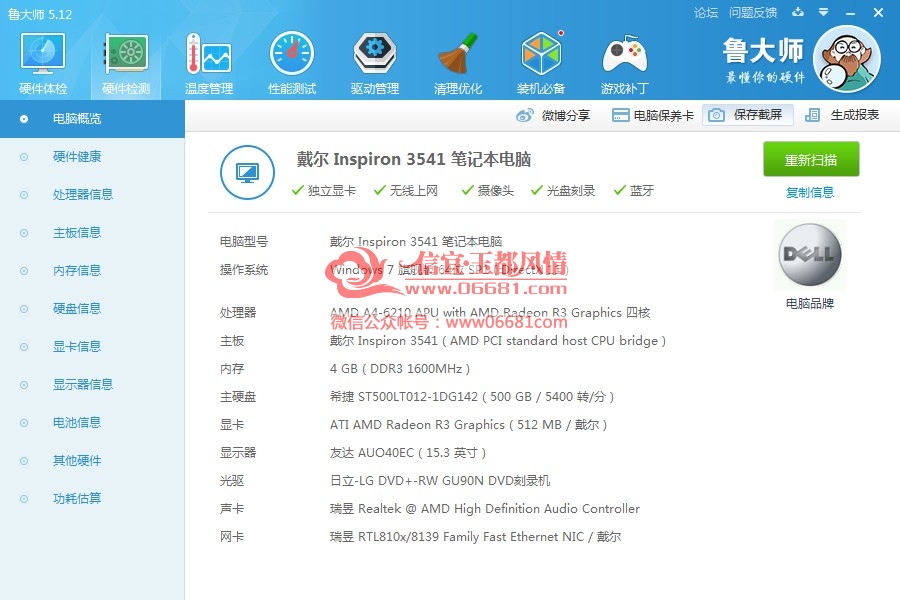Click the 鲁大师 mascot avatar
This screenshot has height=600, width=900.
pos(847,59)
